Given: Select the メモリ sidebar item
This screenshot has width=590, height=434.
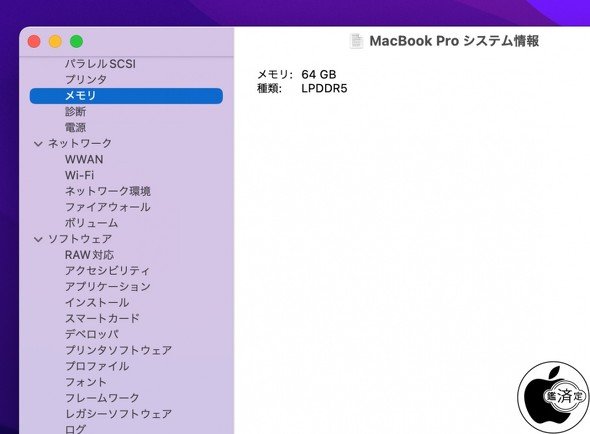Looking at the screenshot, I should (126, 96).
